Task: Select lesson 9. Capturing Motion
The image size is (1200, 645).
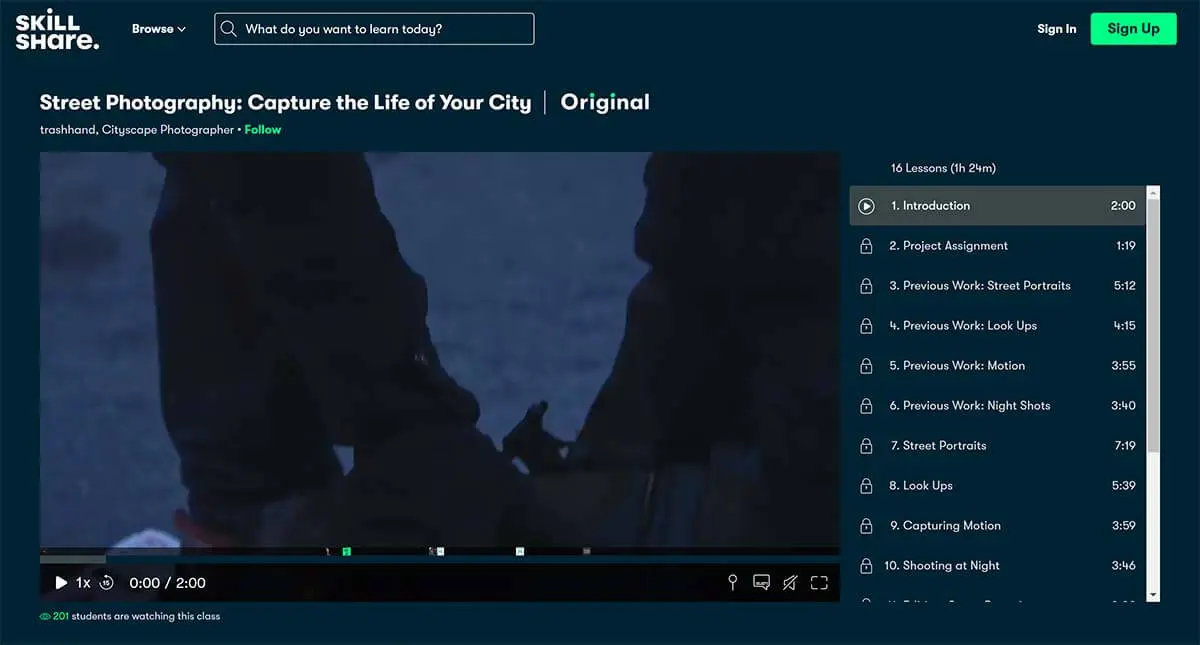Action: pyautogui.click(x=997, y=526)
